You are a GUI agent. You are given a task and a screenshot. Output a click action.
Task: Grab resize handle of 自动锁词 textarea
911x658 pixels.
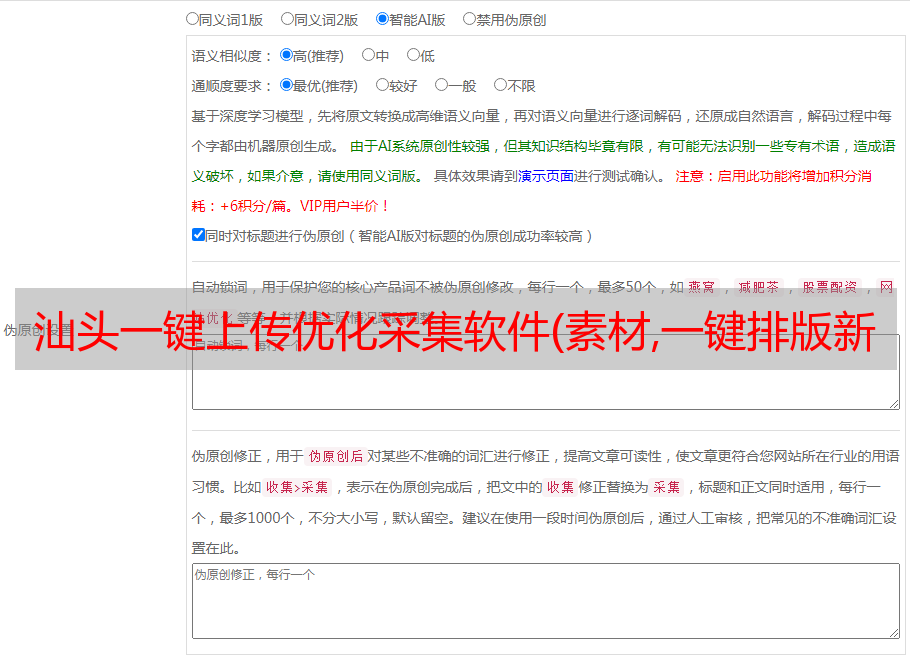click(x=894, y=404)
